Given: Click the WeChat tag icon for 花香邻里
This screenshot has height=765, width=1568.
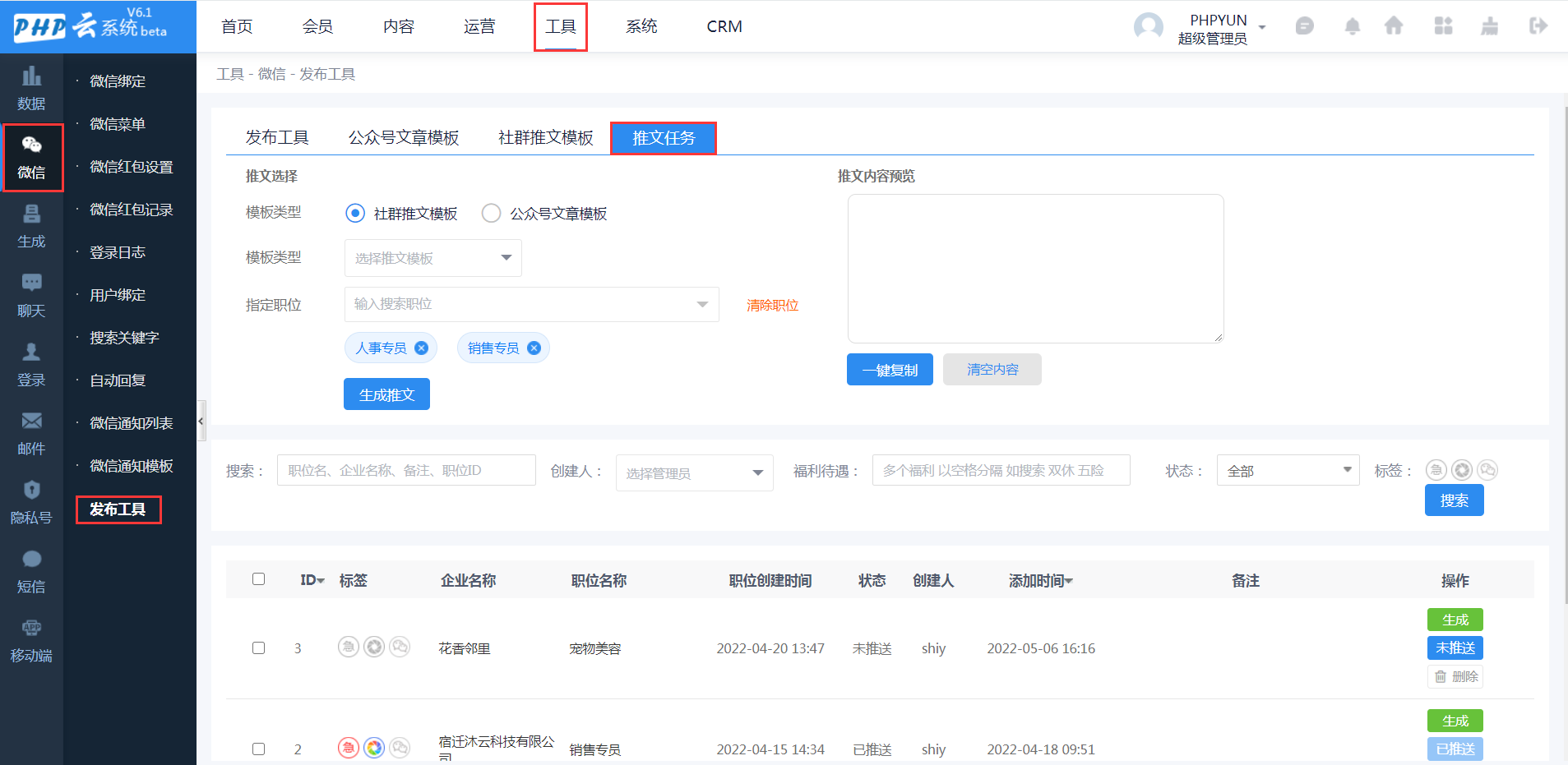Looking at the screenshot, I should pyautogui.click(x=400, y=647).
